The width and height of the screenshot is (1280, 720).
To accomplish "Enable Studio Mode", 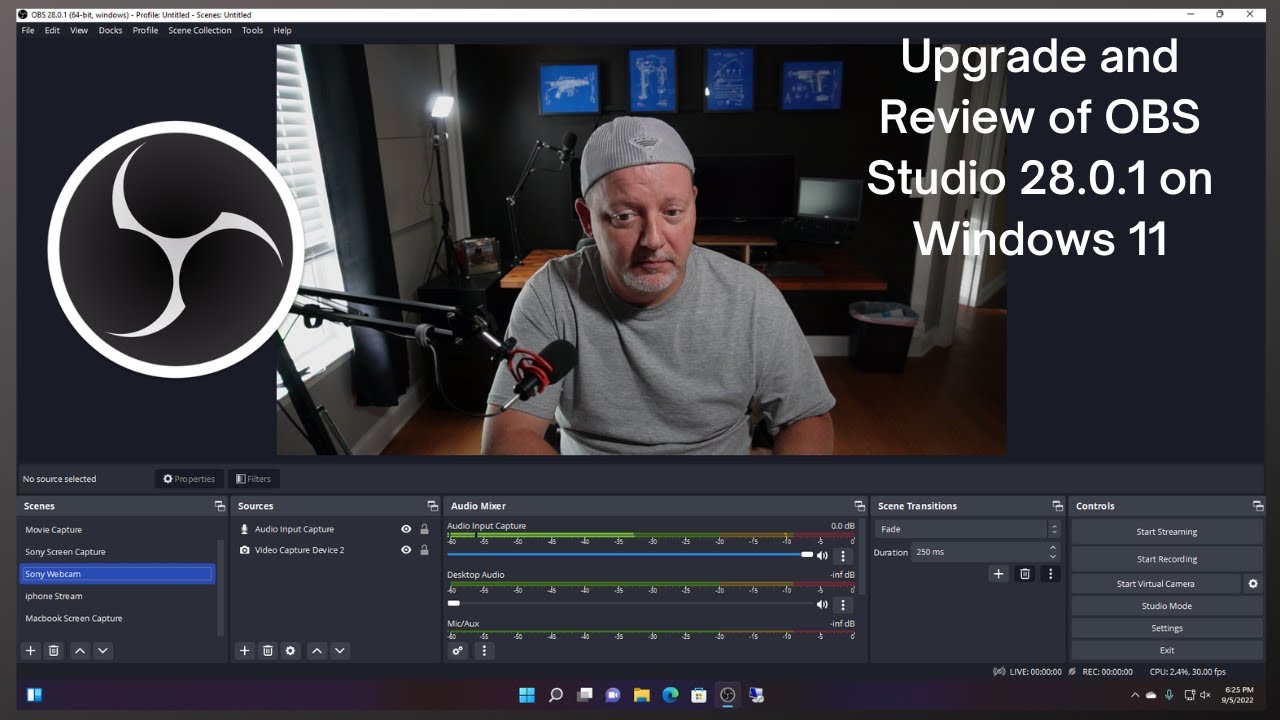I will pyautogui.click(x=1167, y=606).
